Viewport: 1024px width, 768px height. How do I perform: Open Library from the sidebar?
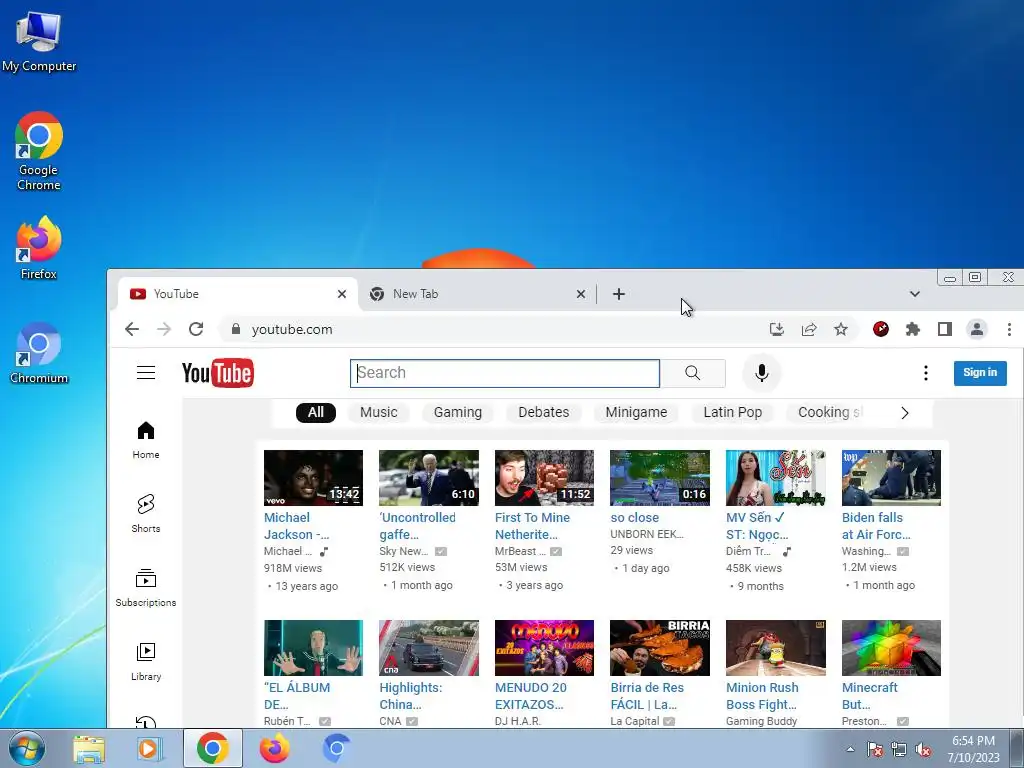pos(146,662)
